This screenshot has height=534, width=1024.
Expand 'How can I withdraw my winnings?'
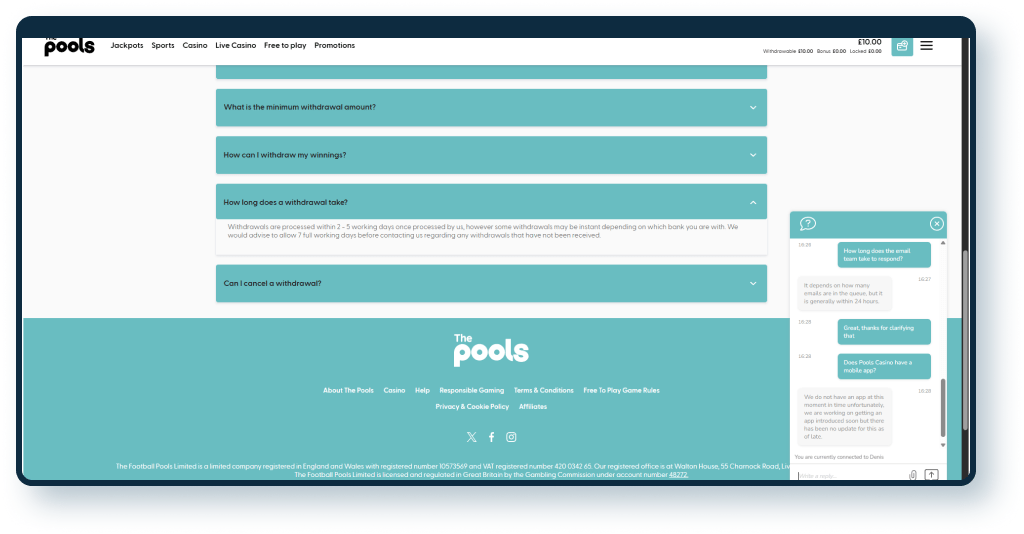(491, 155)
